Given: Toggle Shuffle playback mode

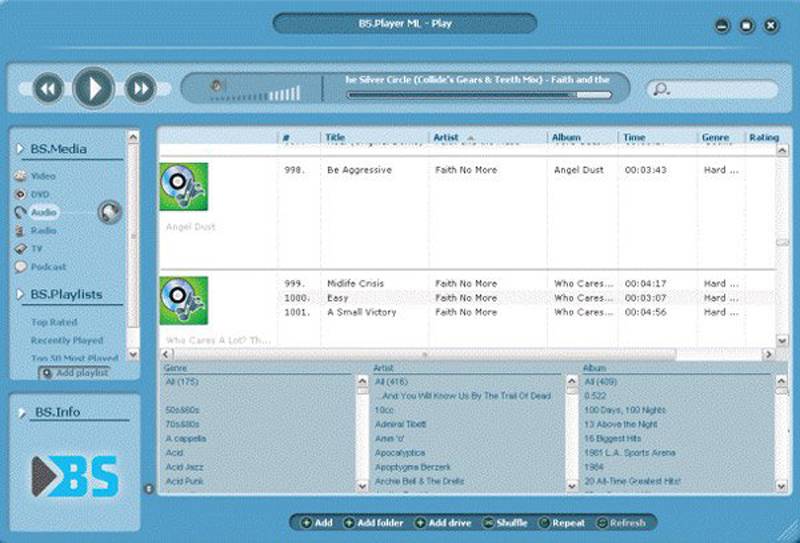Looking at the screenshot, I should [505, 523].
